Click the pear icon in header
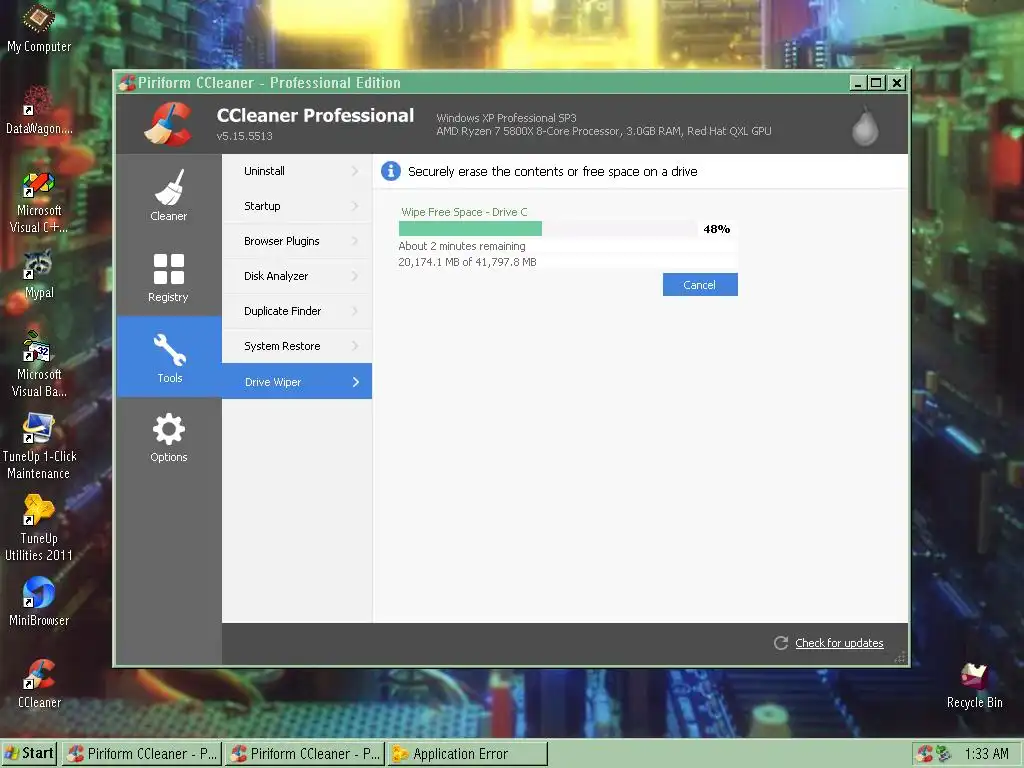 (865, 125)
